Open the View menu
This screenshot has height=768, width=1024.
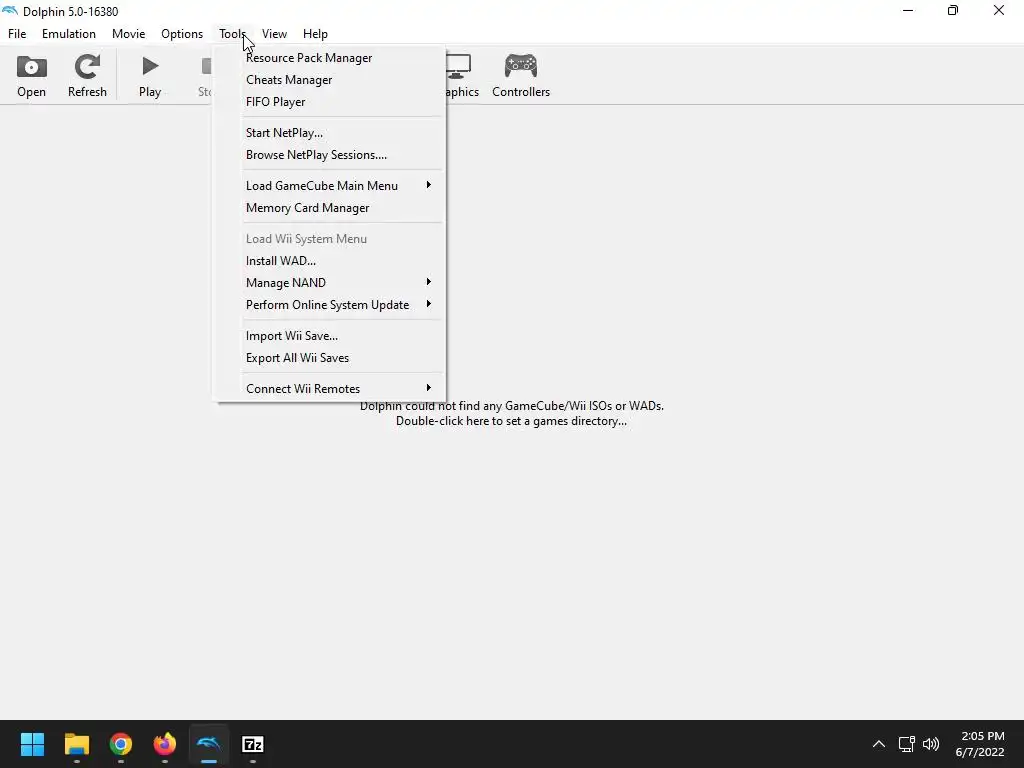click(x=274, y=34)
